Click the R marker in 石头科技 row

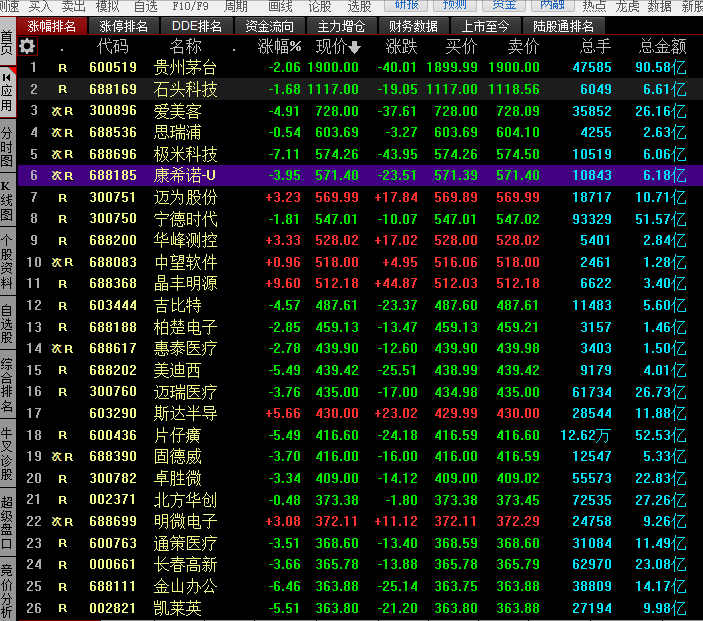(x=62, y=90)
